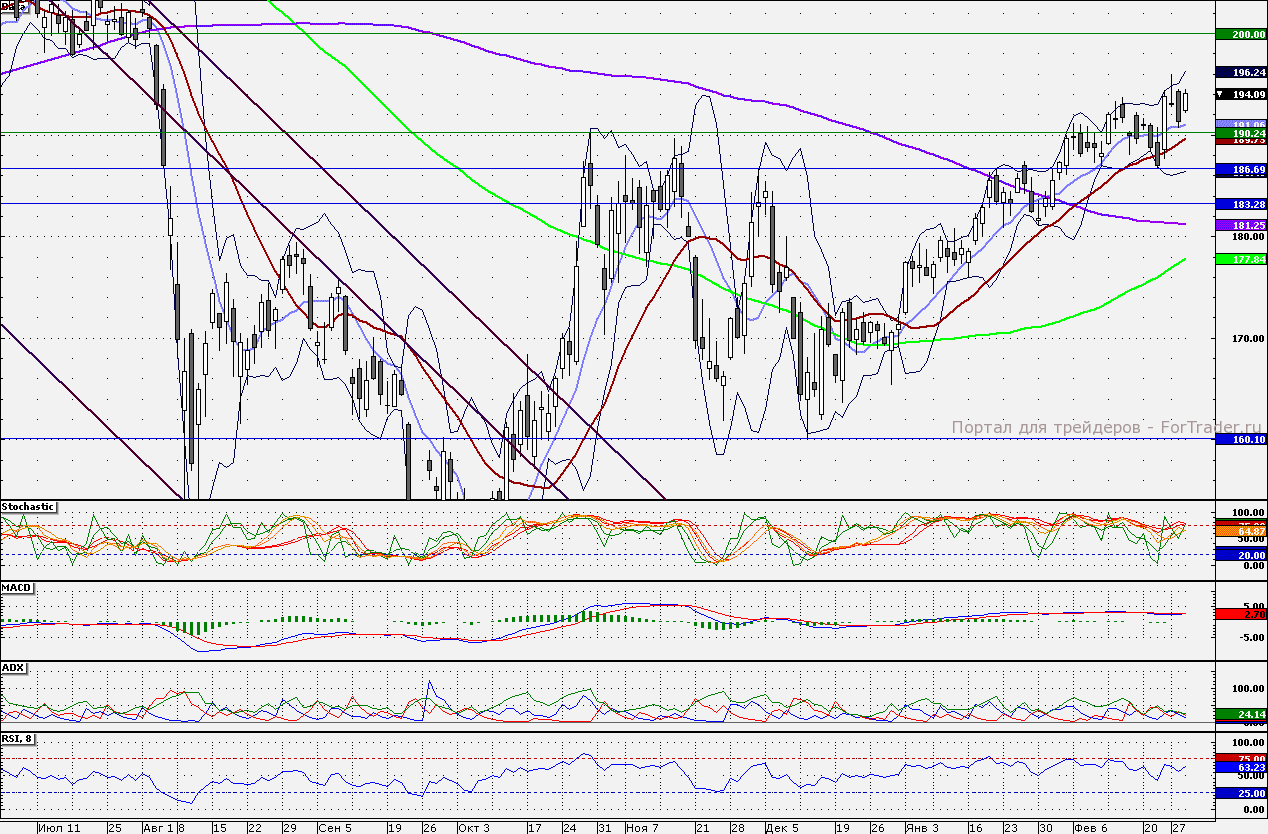Click the blue 186.69 level price tag
Image resolution: width=1268 pixels, height=834 pixels.
1241,171
